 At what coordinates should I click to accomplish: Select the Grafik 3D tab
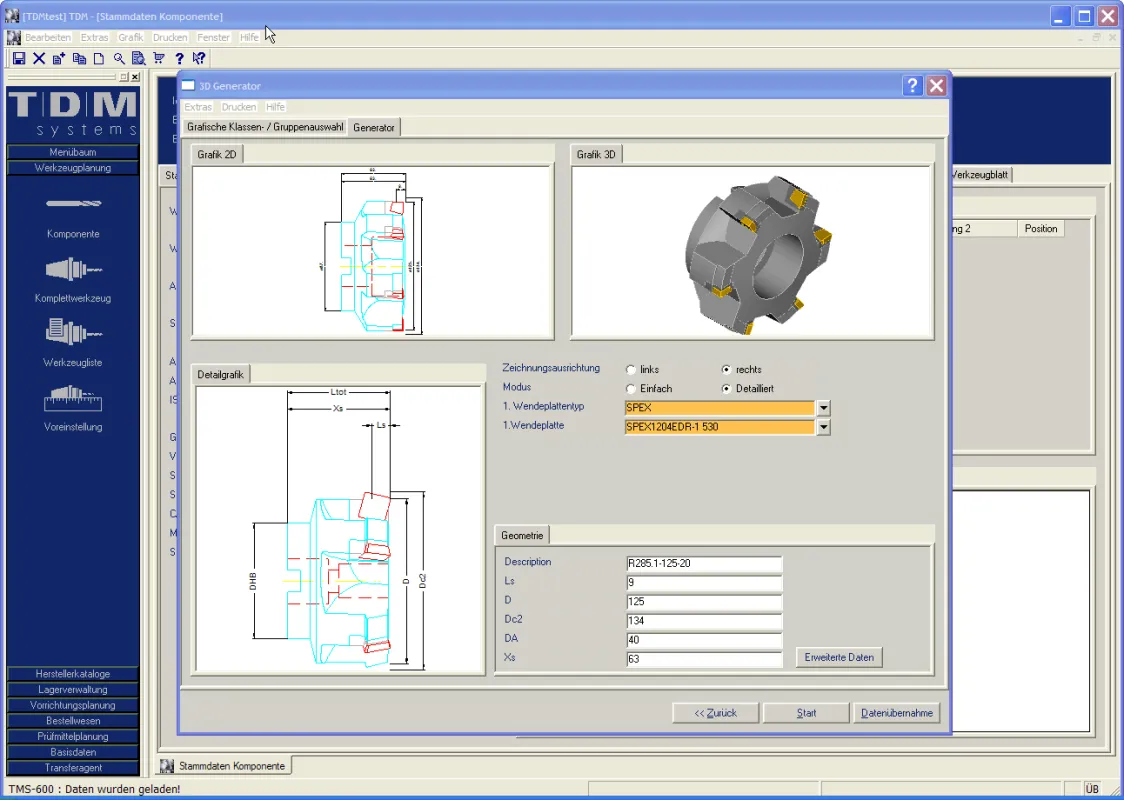pos(596,154)
